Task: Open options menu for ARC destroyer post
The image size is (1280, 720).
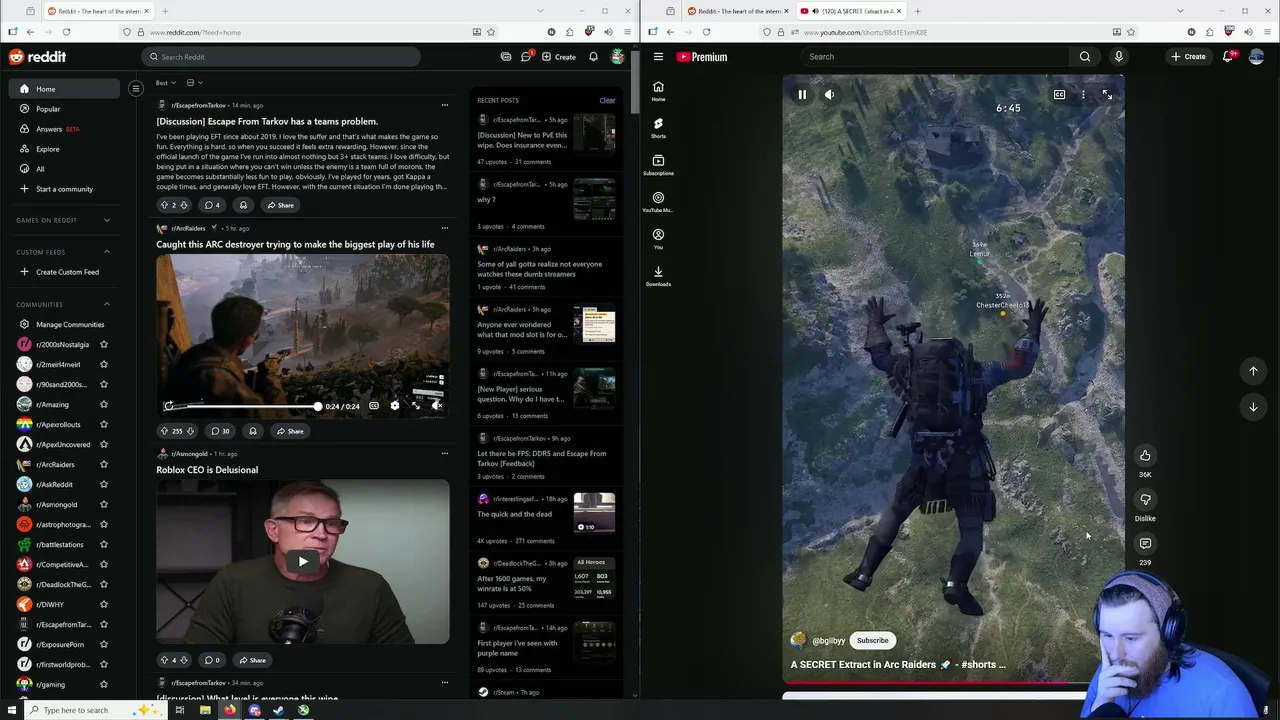Action: click(445, 228)
